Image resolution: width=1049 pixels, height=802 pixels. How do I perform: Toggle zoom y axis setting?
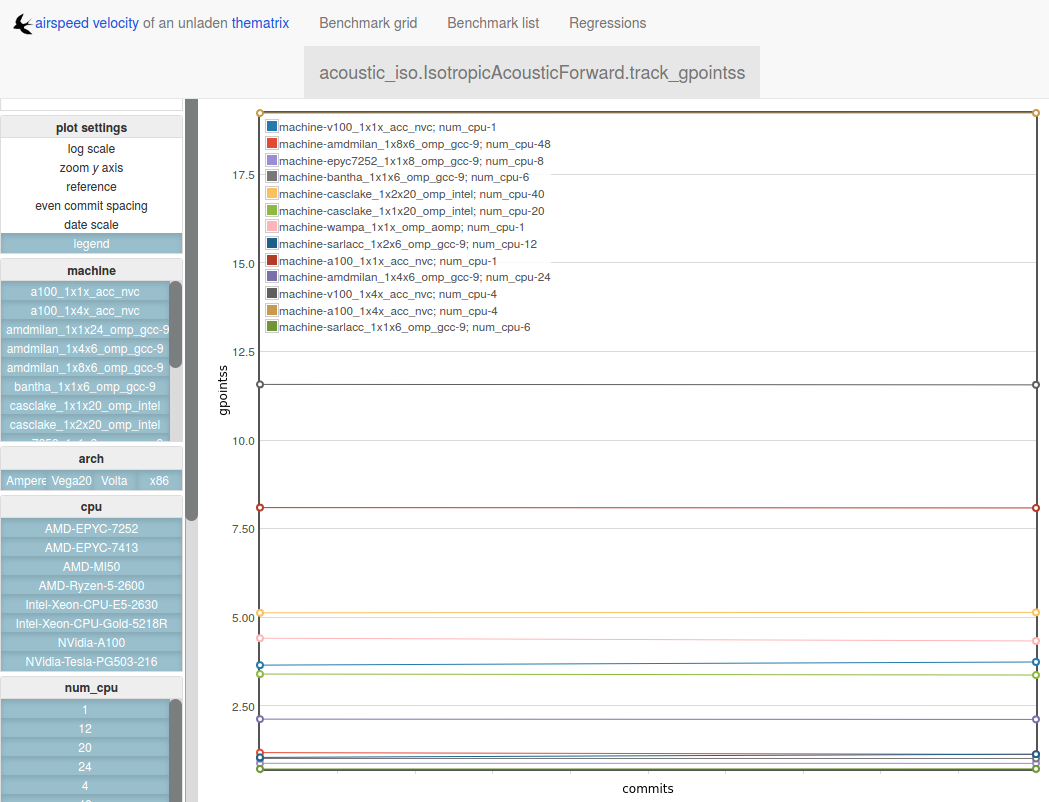92,168
